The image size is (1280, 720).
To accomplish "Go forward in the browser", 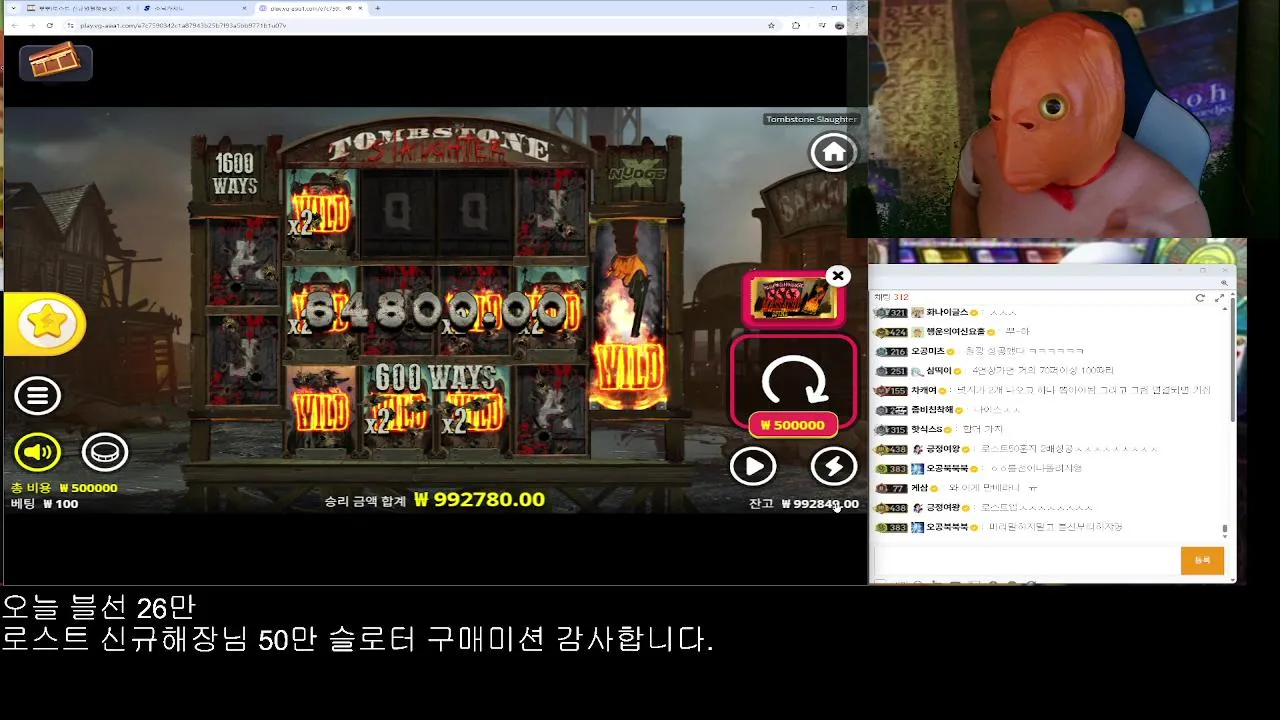I will click(31, 25).
